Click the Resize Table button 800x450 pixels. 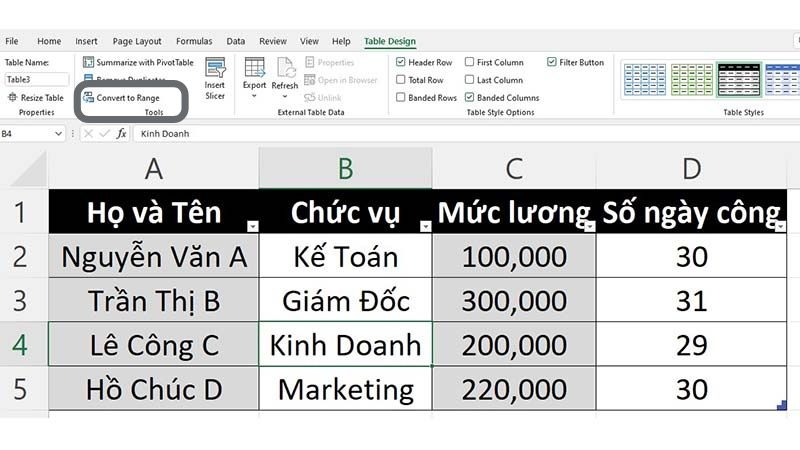[36, 97]
